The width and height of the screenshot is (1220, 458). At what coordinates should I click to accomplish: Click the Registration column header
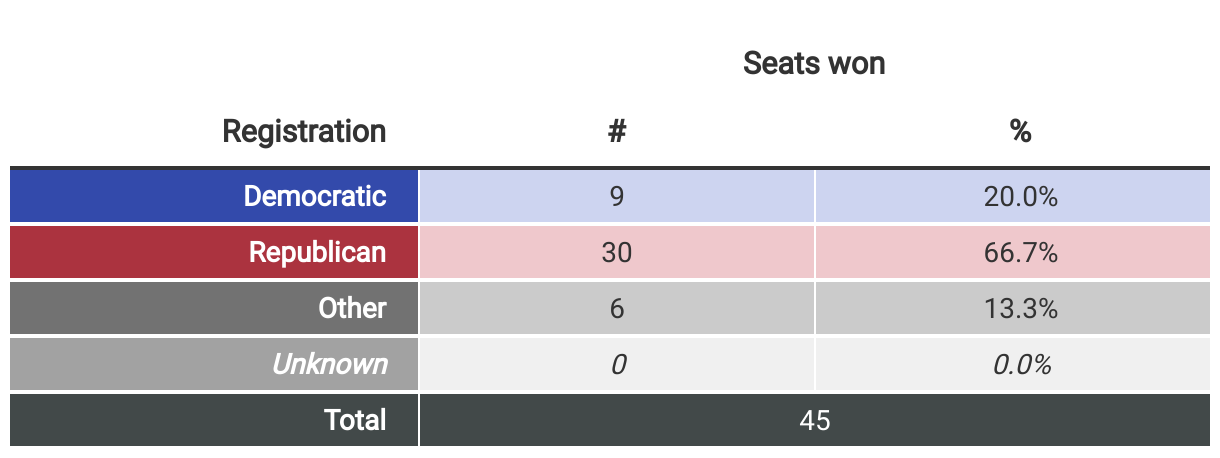[304, 131]
